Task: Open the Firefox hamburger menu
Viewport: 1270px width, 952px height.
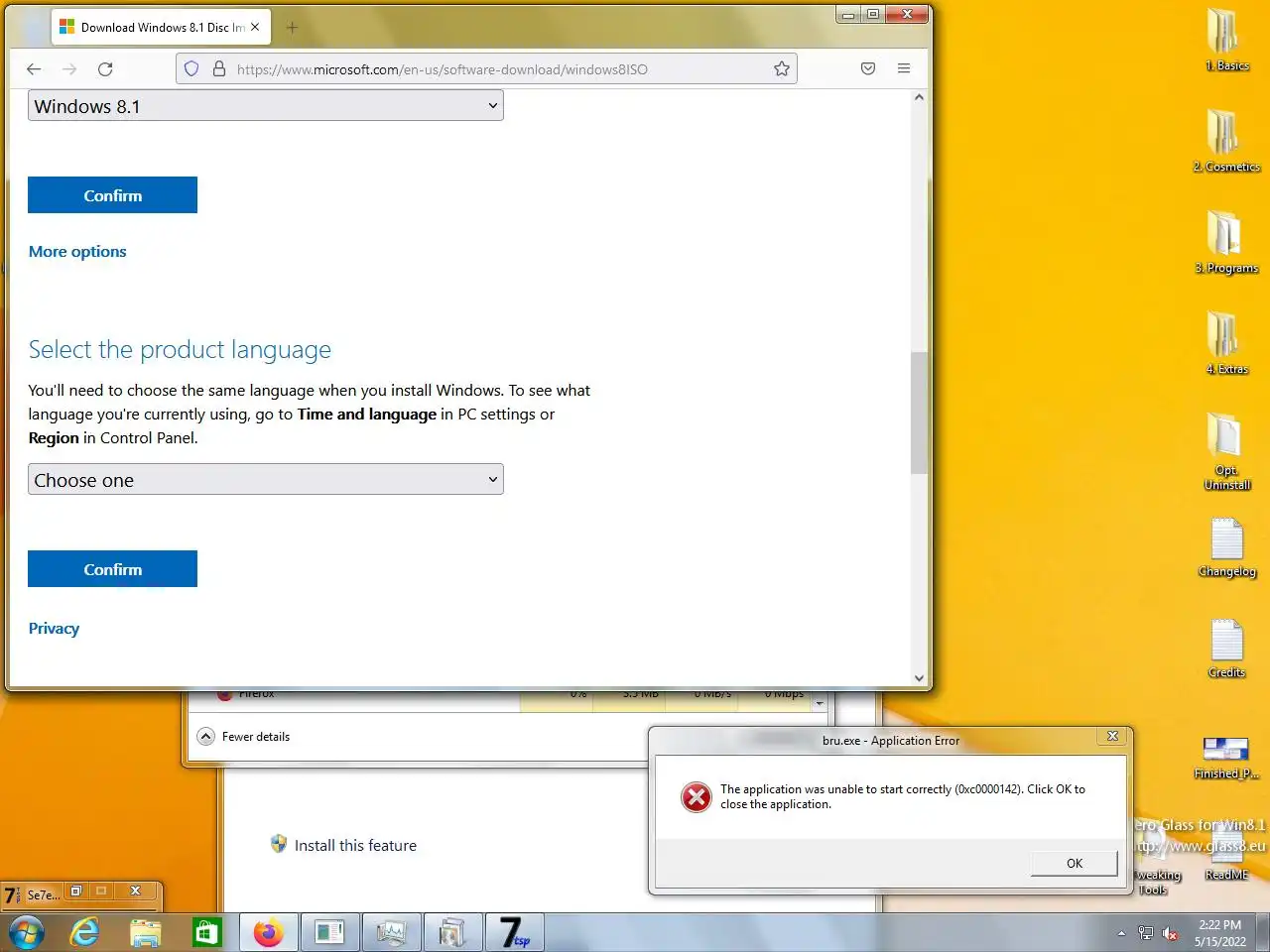Action: tap(904, 69)
